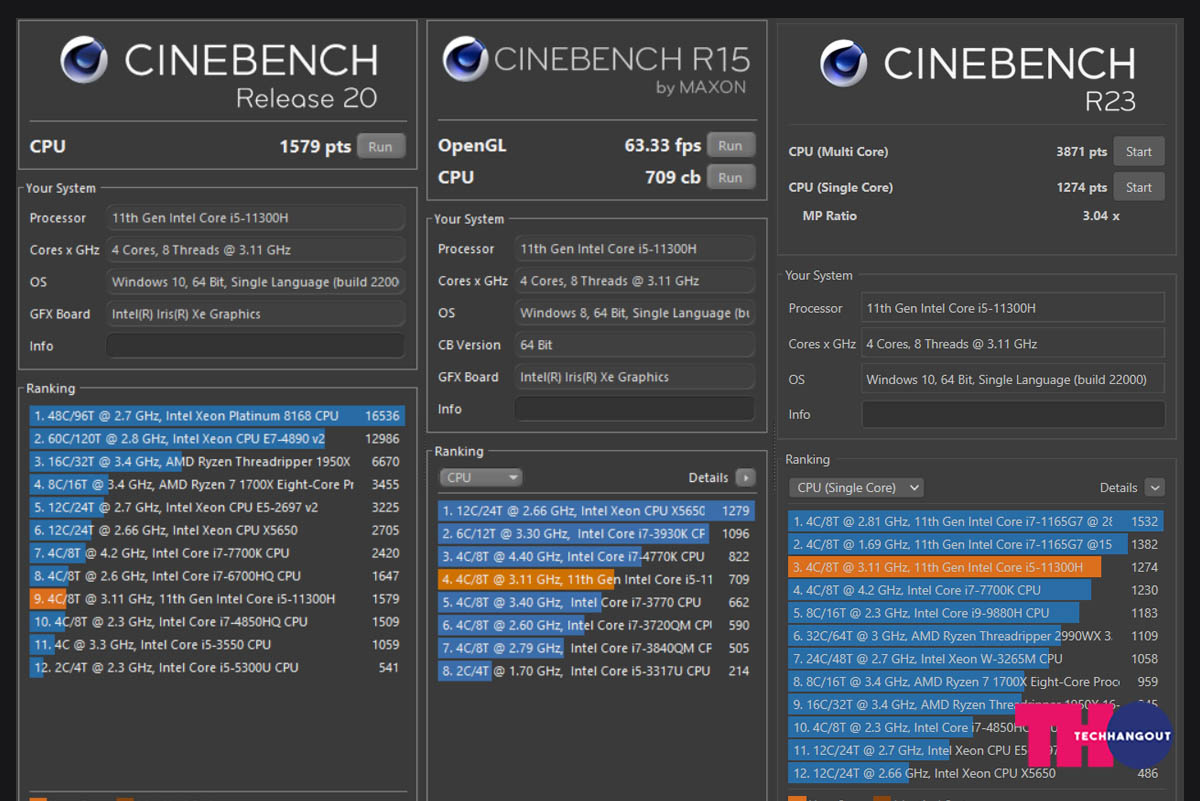Click the Info field in Cinebench R15

[x=634, y=409]
